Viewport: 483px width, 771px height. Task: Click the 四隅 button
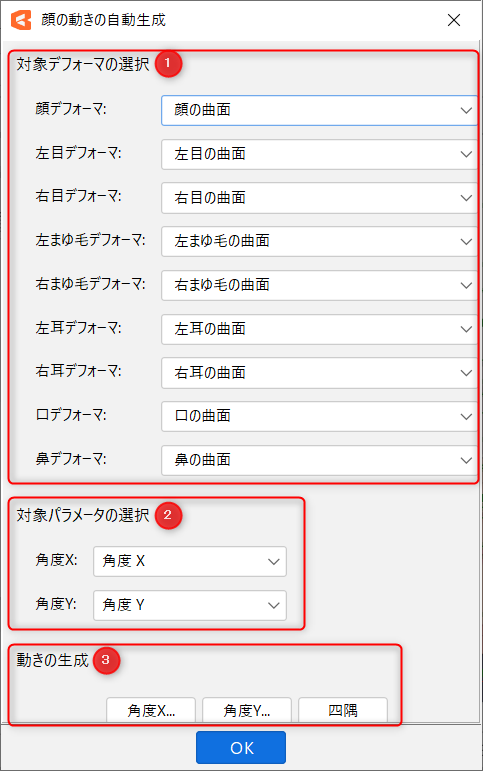(x=343, y=710)
